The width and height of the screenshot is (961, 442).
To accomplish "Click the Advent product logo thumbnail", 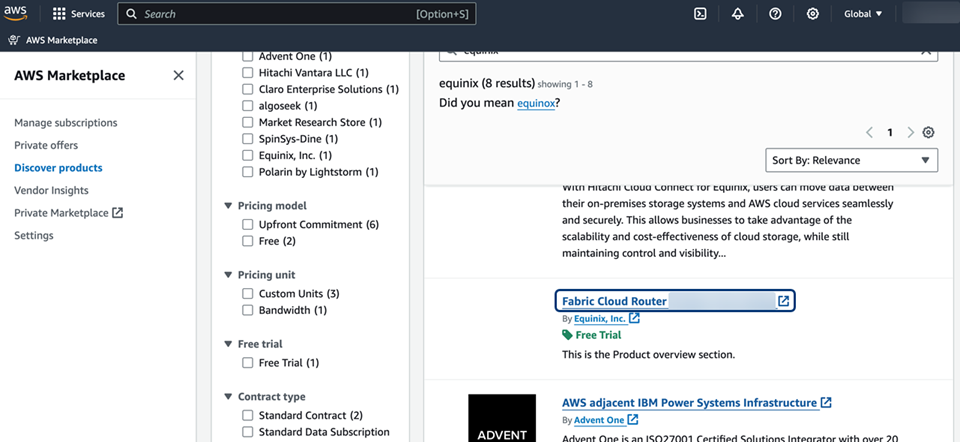I will tap(502, 418).
